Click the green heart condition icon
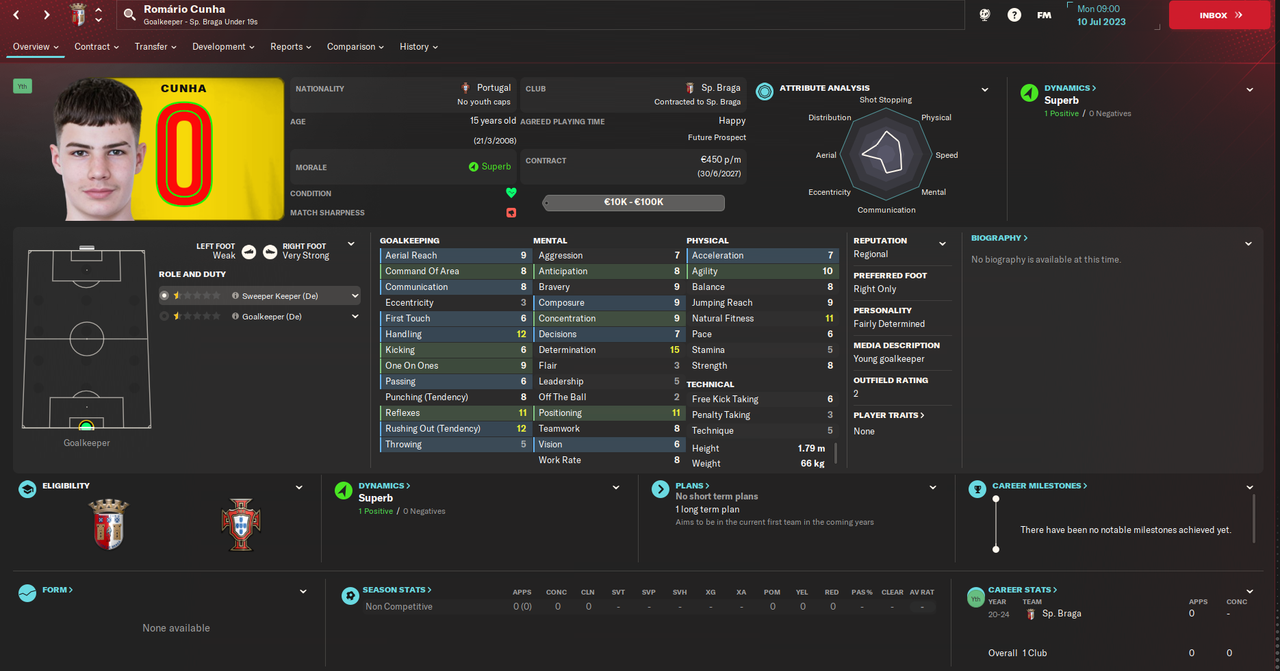Image resolution: width=1280 pixels, height=671 pixels. pyautogui.click(x=511, y=193)
